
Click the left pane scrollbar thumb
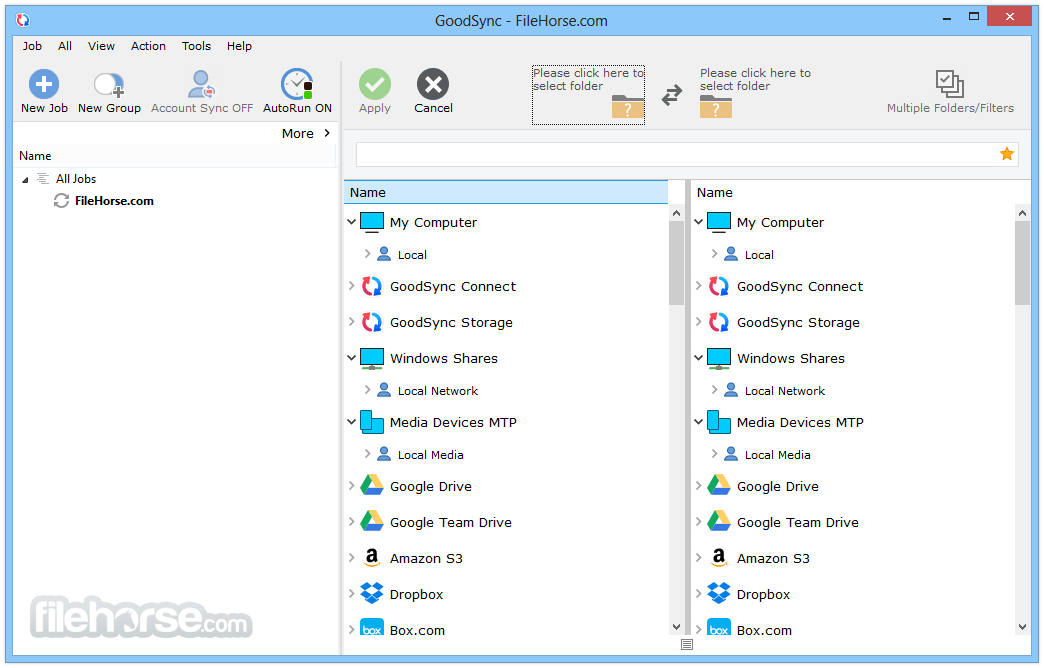click(676, 263)
